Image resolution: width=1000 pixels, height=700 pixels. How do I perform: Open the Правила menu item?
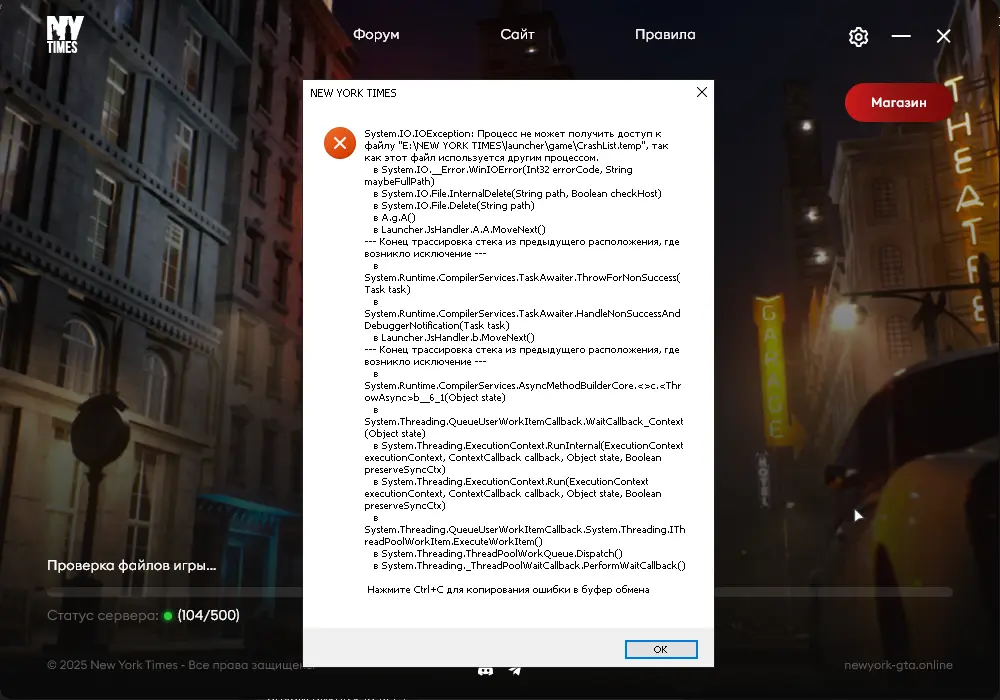point(665,35)
